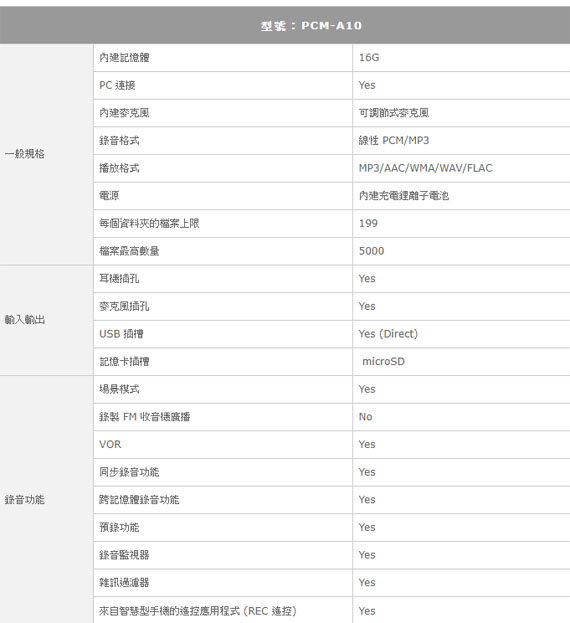Viewport: 570px width, 623px height.
Task: Click Yes in the 耳機插孔 row
Action: point(367,279)
